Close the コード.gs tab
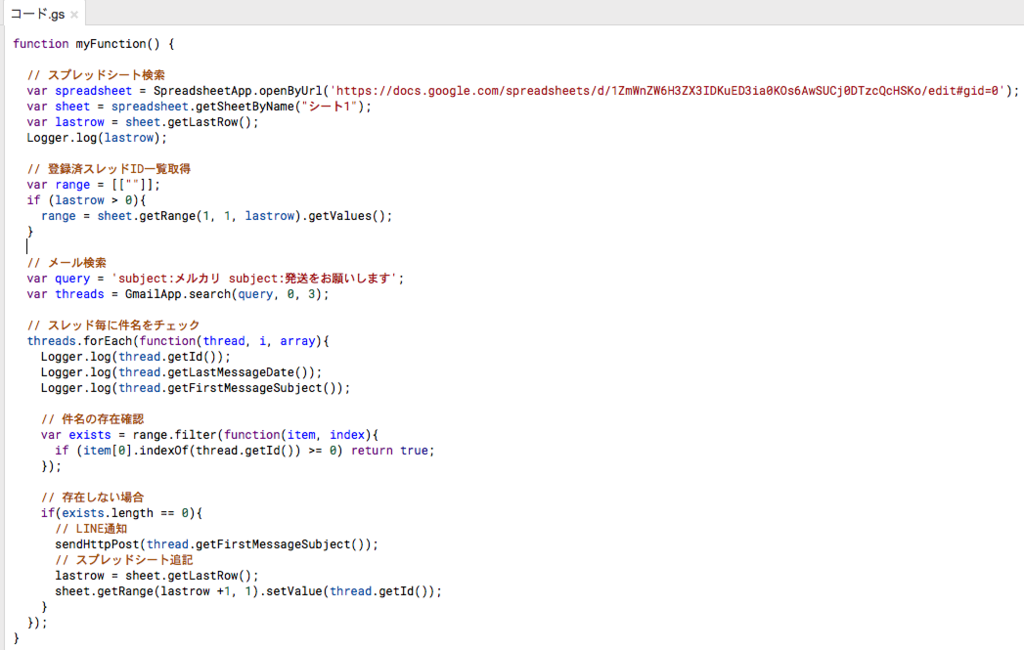This screenshot has width=1024, height=650. (74, 14)
